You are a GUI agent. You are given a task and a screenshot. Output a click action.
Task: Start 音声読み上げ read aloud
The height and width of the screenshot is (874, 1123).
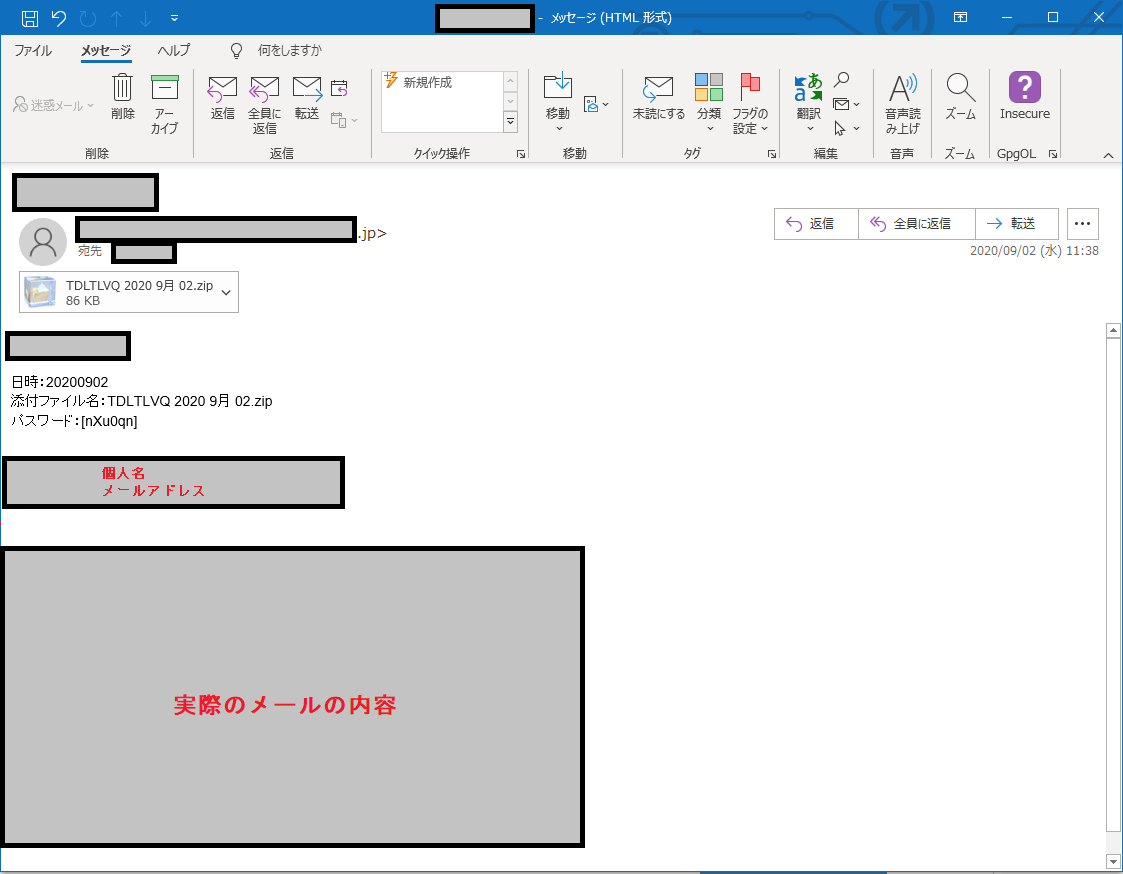902,104
